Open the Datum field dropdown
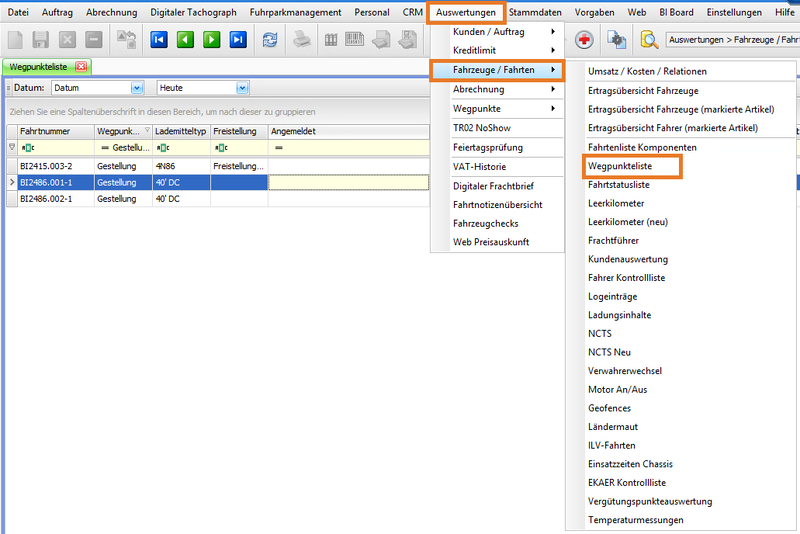Image resolution: width=800 pixels, height=534 pixels. tap(137, 88)
